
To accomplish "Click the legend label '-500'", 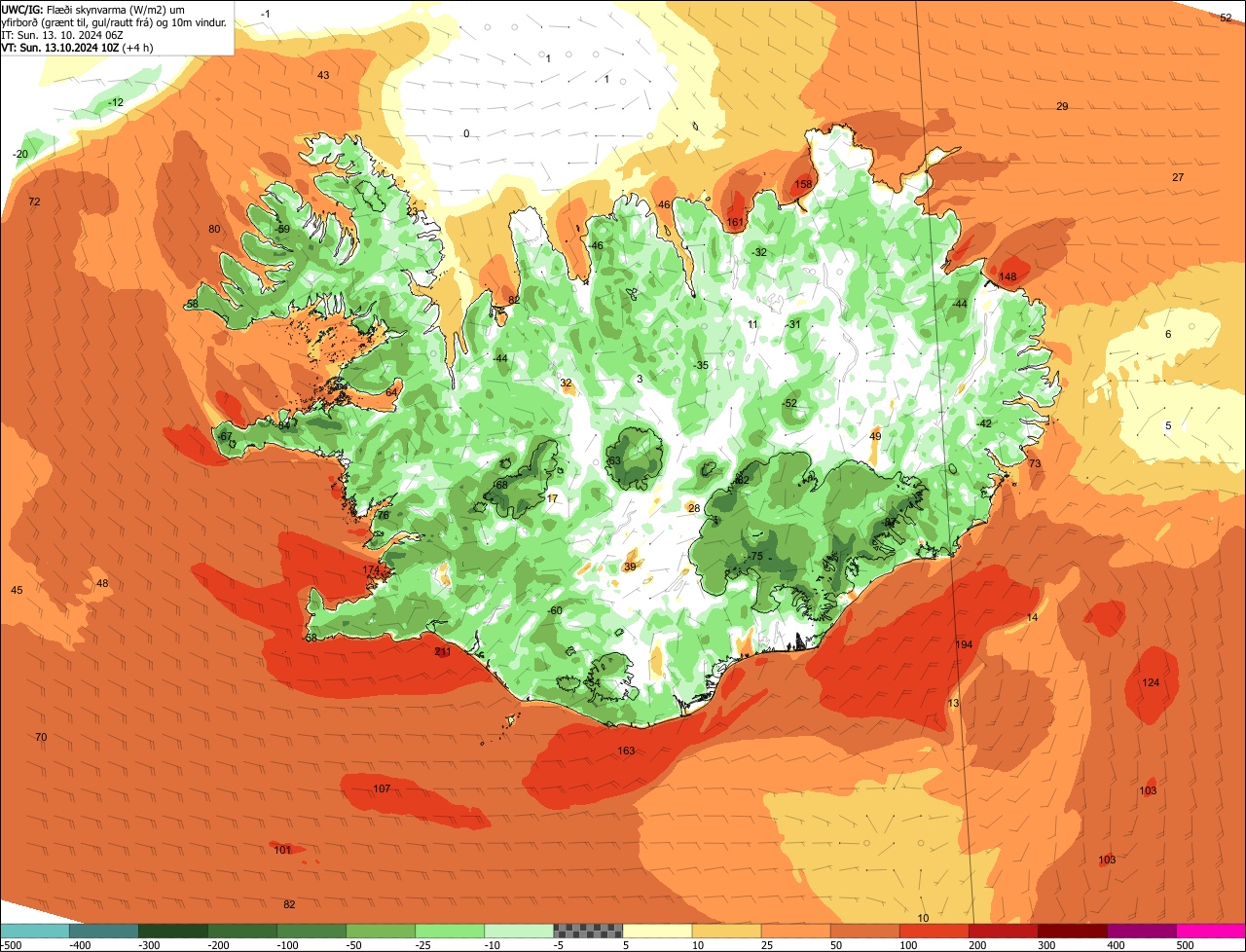I will pos(11,945).
